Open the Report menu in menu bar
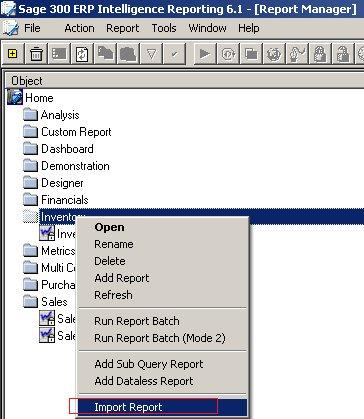Screen dimensions: 364x419 pos(123,28)
